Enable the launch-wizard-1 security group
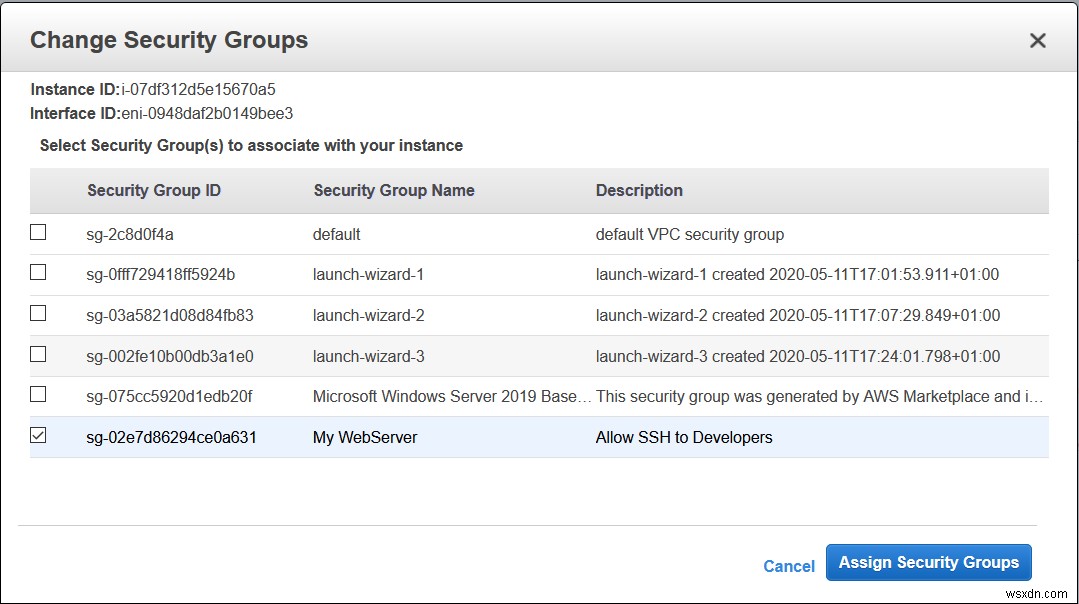1079x604 pixels. click(38, 272)
